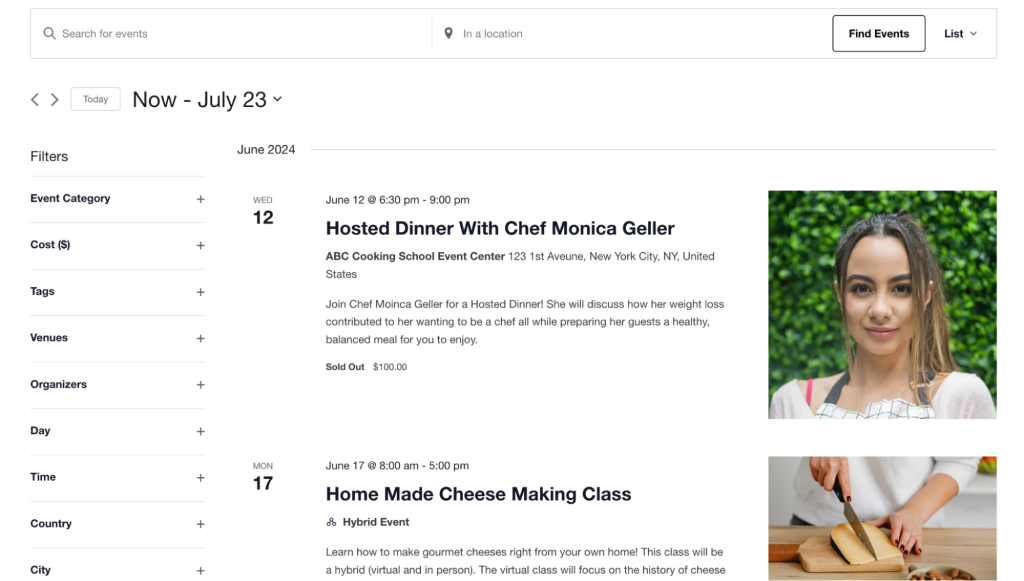The image size is (1024, 581).
Task: Open the Now - July 23 date selector
Action: [x=207, y=99]
